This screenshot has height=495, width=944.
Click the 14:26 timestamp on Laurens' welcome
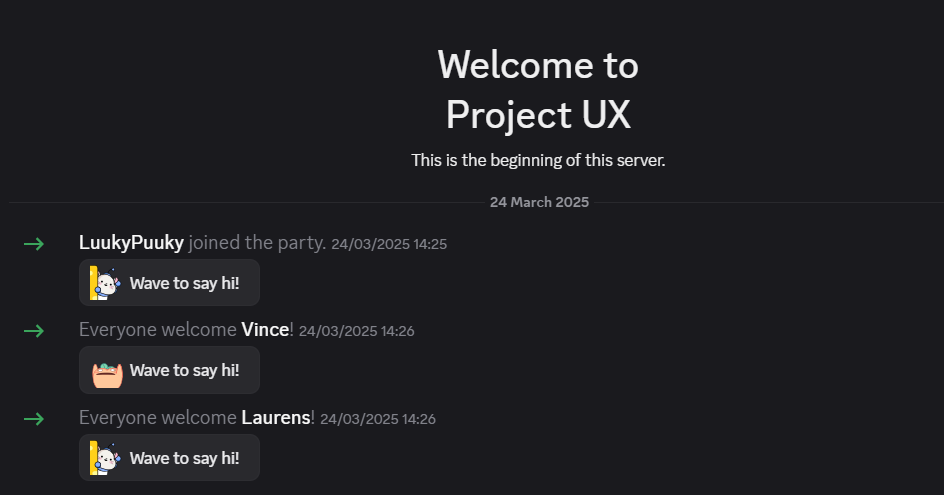[377, 418]
